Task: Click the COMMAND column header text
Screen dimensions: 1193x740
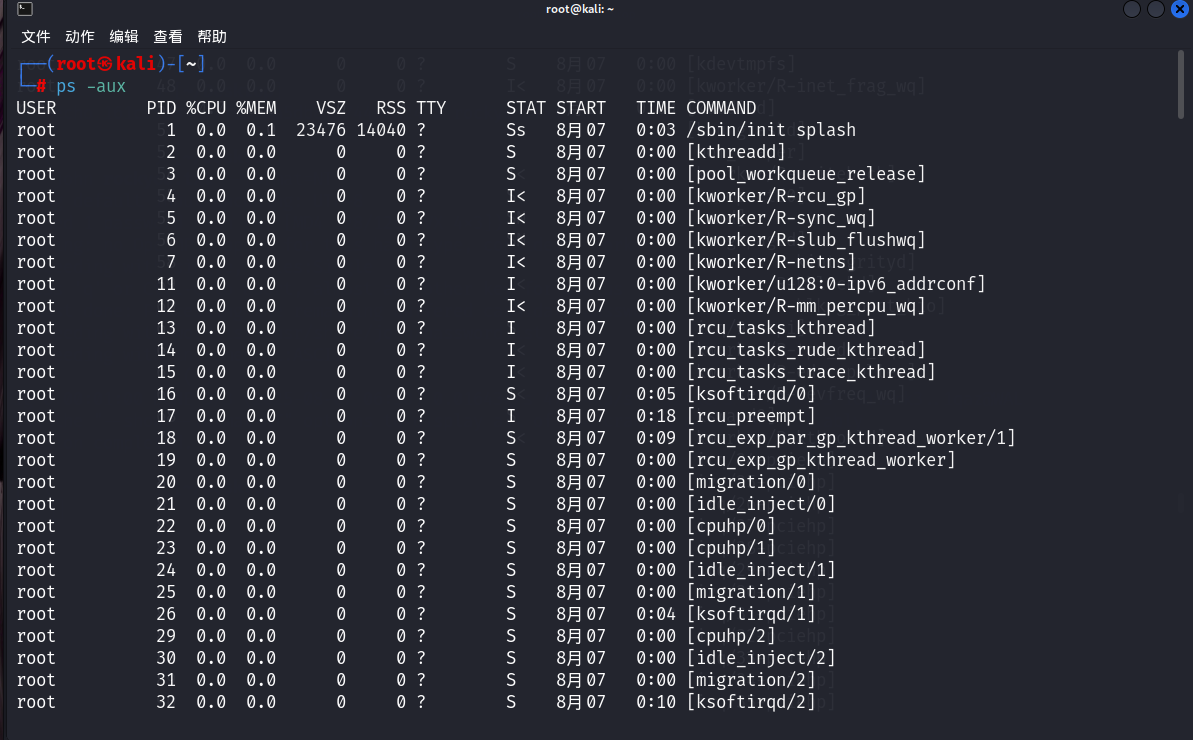Action: pos(721,108)
